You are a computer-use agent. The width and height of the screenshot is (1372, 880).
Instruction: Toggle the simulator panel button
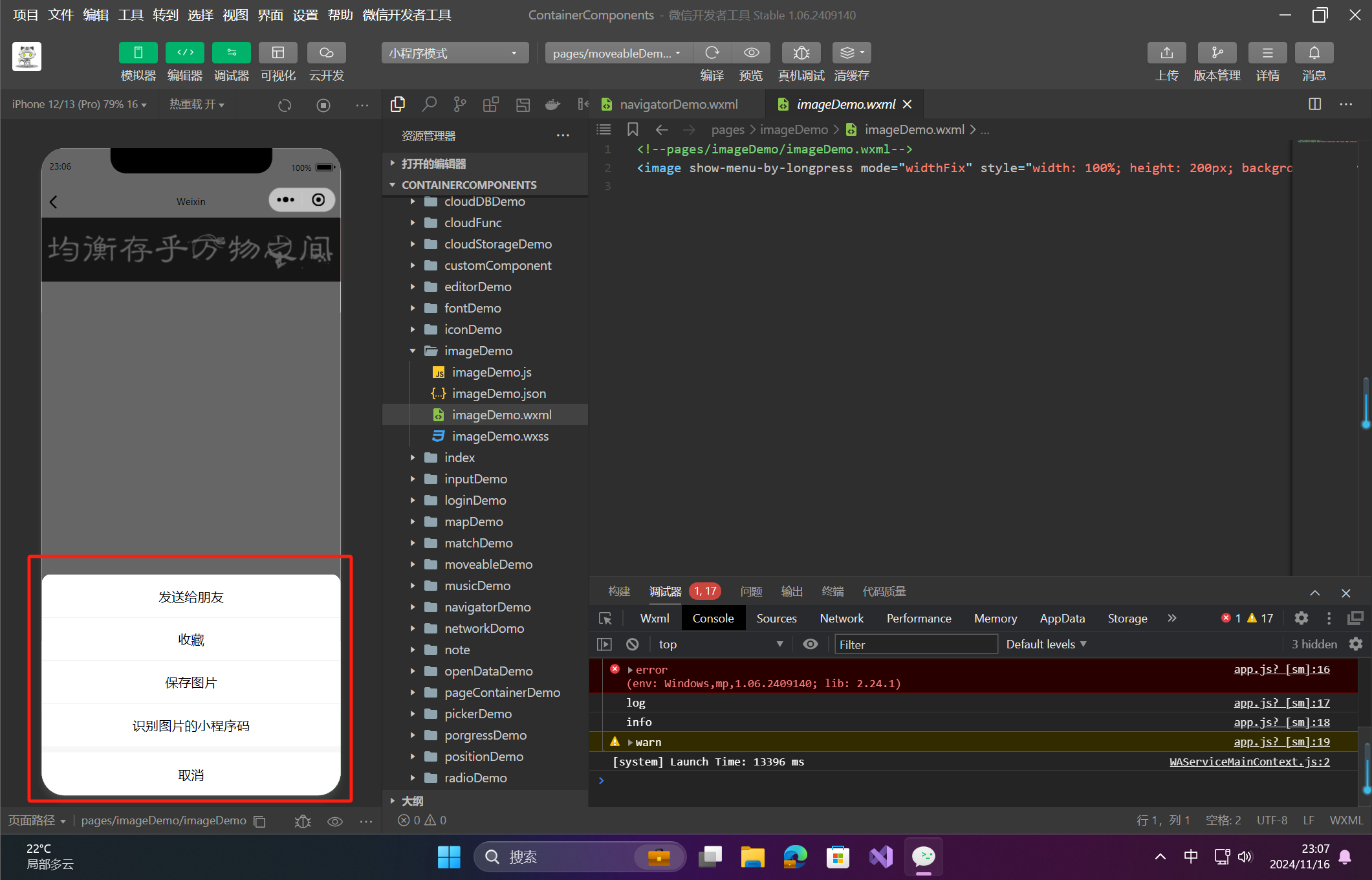point(138,53)
